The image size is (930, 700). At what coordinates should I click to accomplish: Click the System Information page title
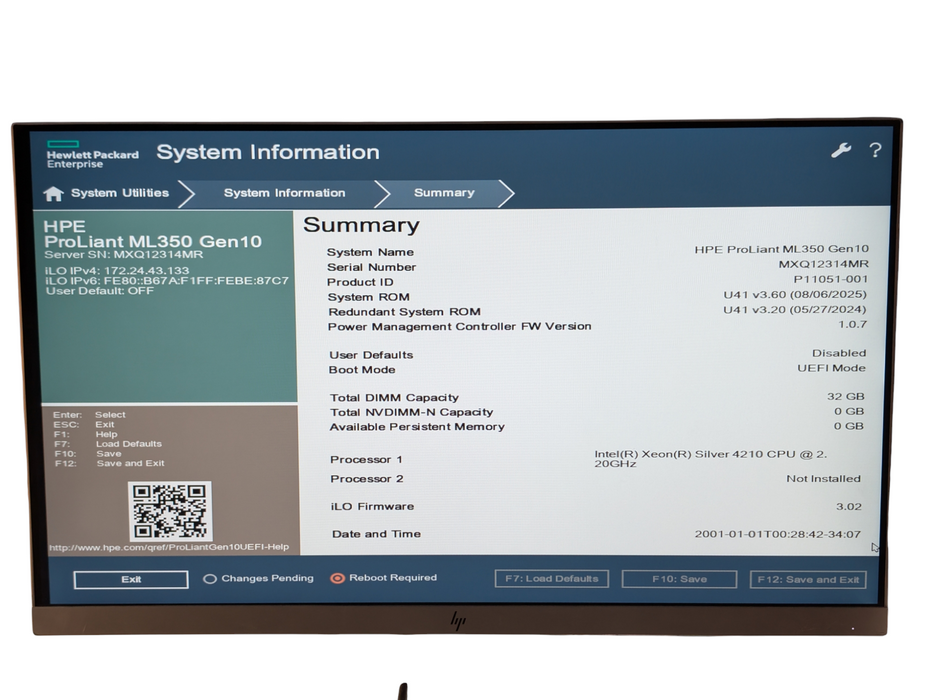[x=267, y=152]
